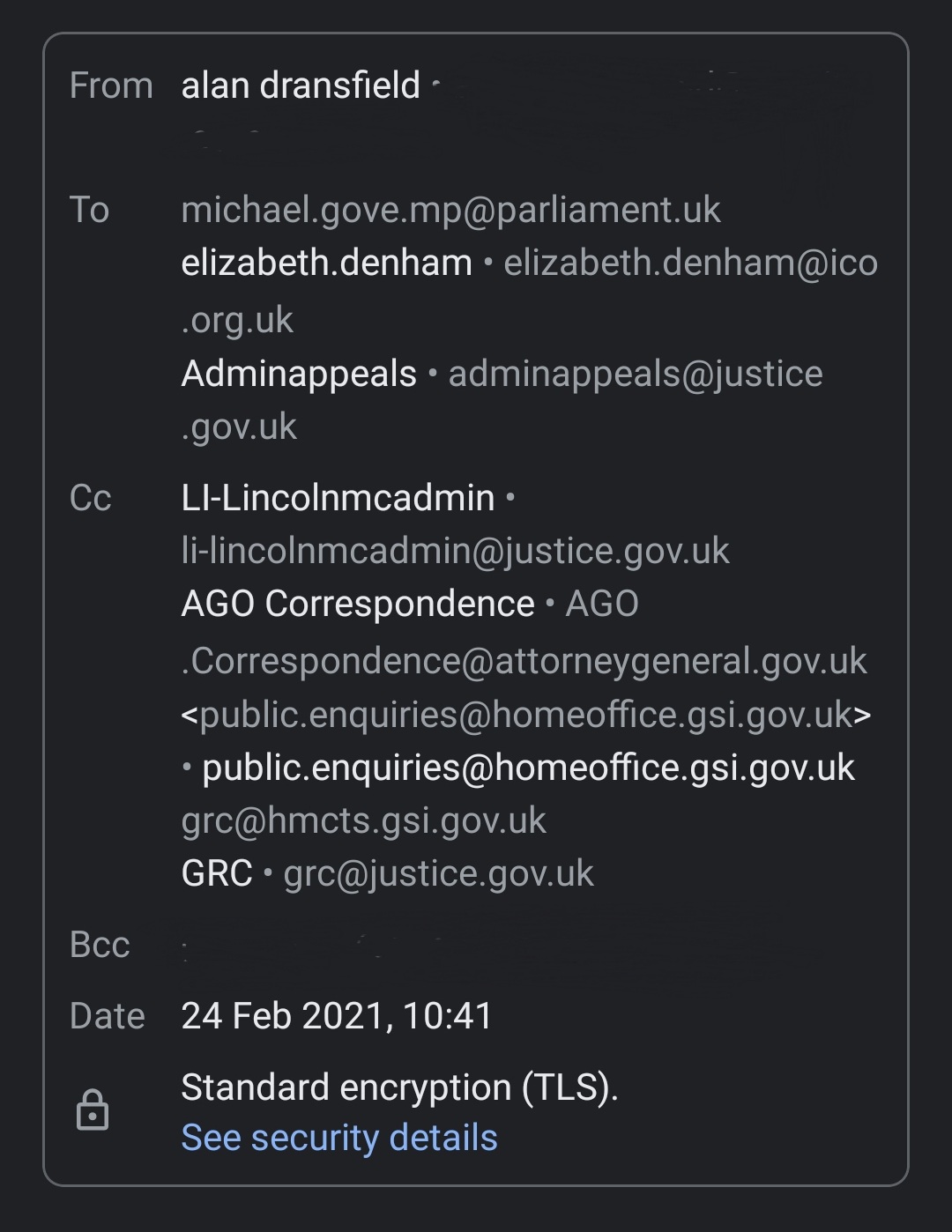Tap the grc@justice.gov.uk email address

tap(438, 873)
